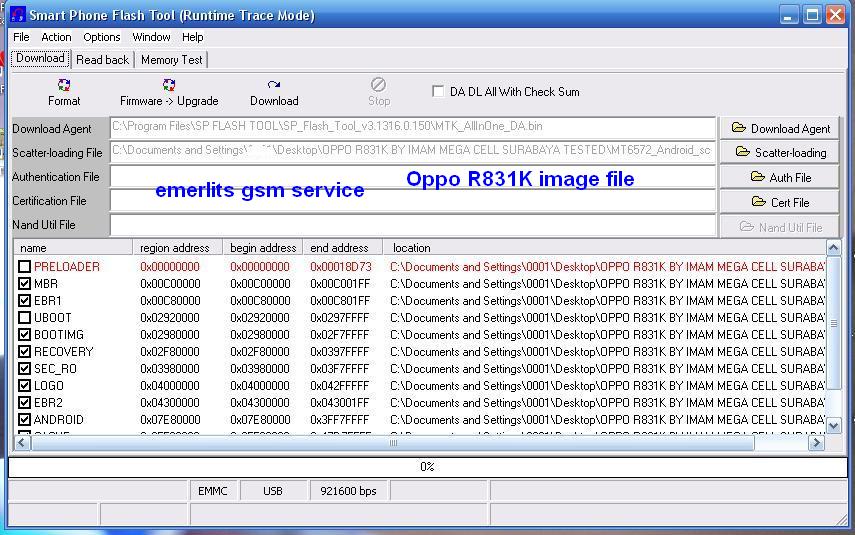855x535 pixels.
Task: Sort by the begin address column header
Action: click(x=263, y=248)
